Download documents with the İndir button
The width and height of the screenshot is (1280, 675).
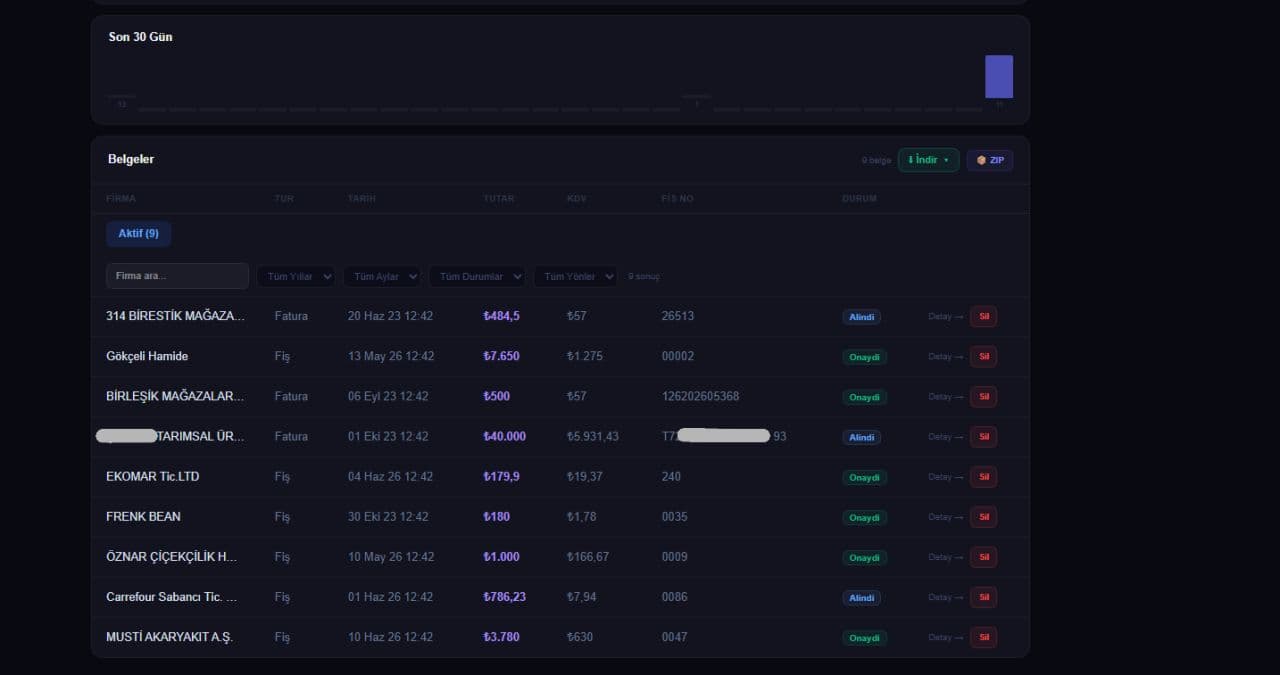(928, 160)
